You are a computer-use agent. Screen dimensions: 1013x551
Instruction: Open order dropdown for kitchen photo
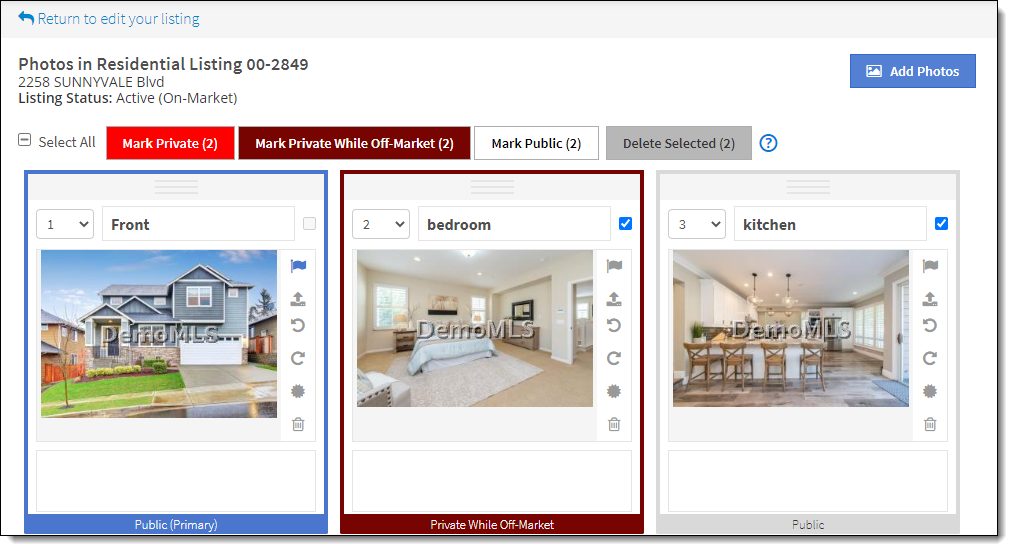[x=697, y=224]
